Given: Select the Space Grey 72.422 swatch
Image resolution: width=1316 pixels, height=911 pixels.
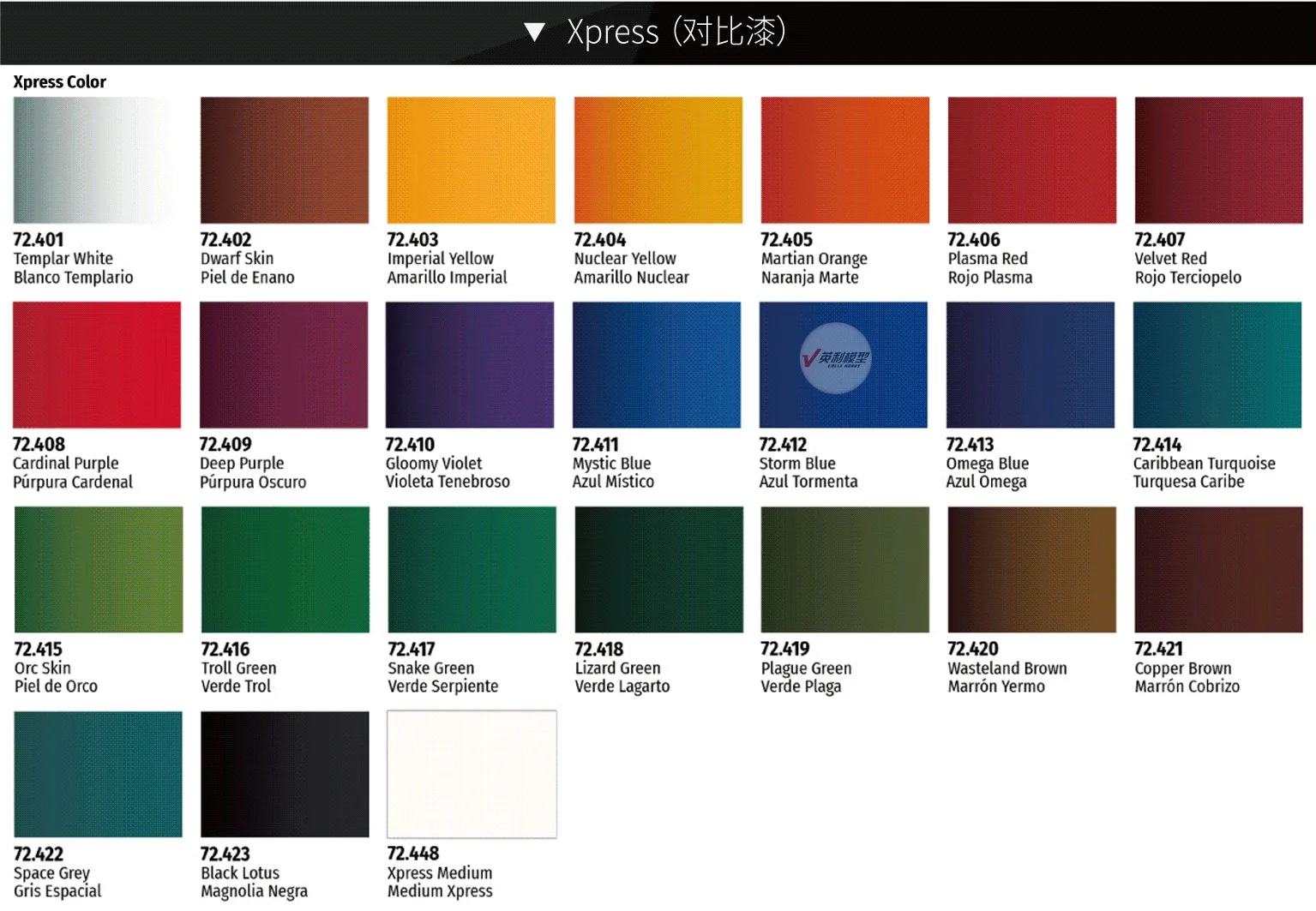Looking at the screenshot, I should pos(99,775).
